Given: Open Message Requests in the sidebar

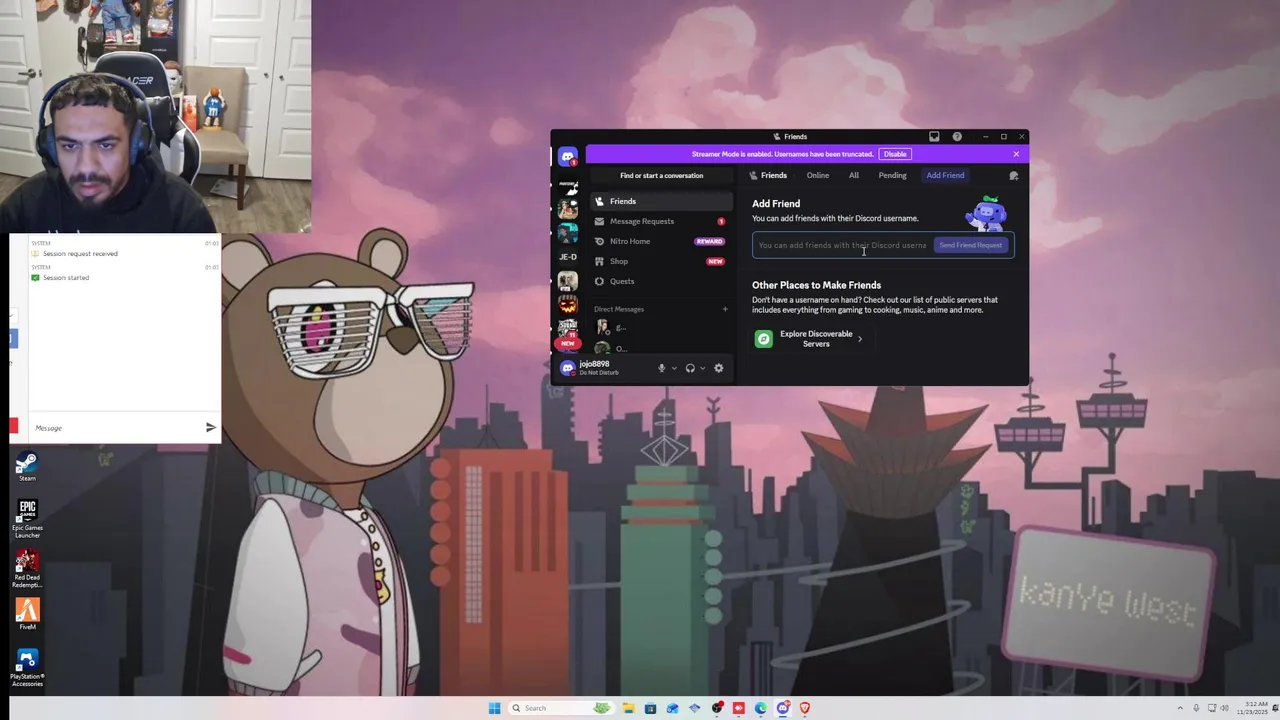Looking at the screenshot, I should coord(661,221).
